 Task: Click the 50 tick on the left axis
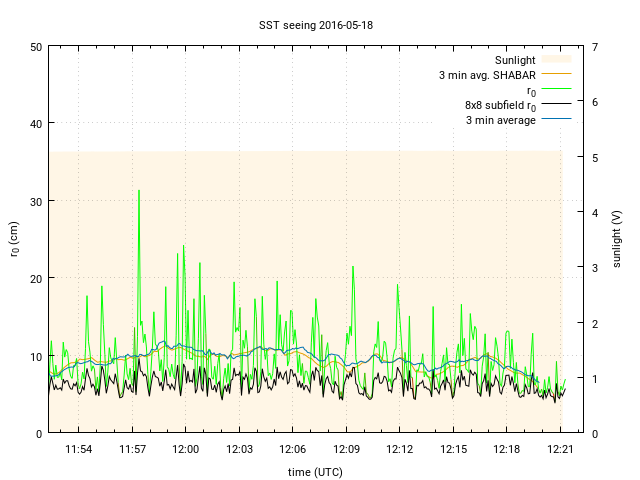pyautogui.click(x=35, y=47)
